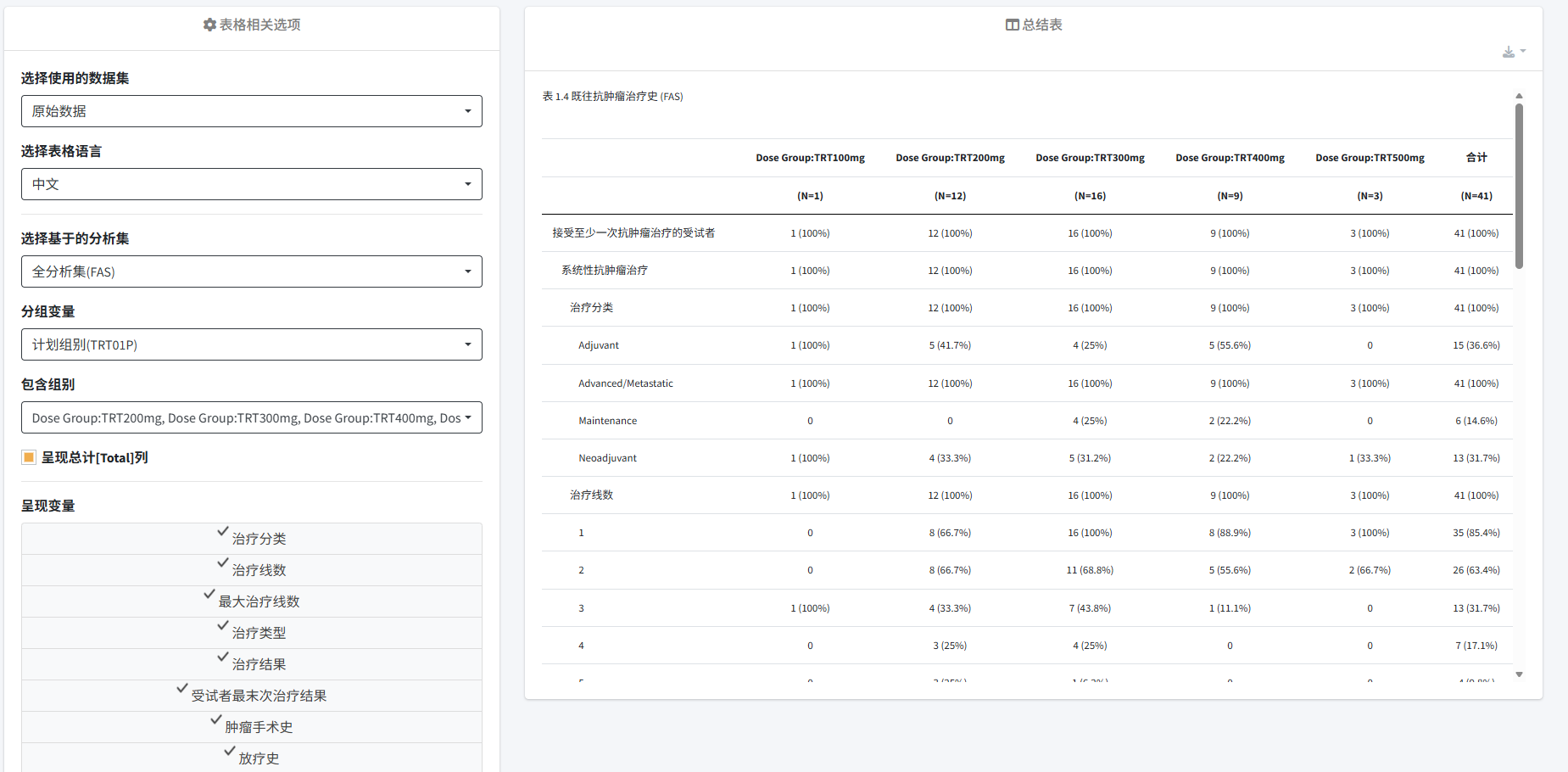
Task: Click the gear icon beside 表格相关选项
Action: coord(209,25)
